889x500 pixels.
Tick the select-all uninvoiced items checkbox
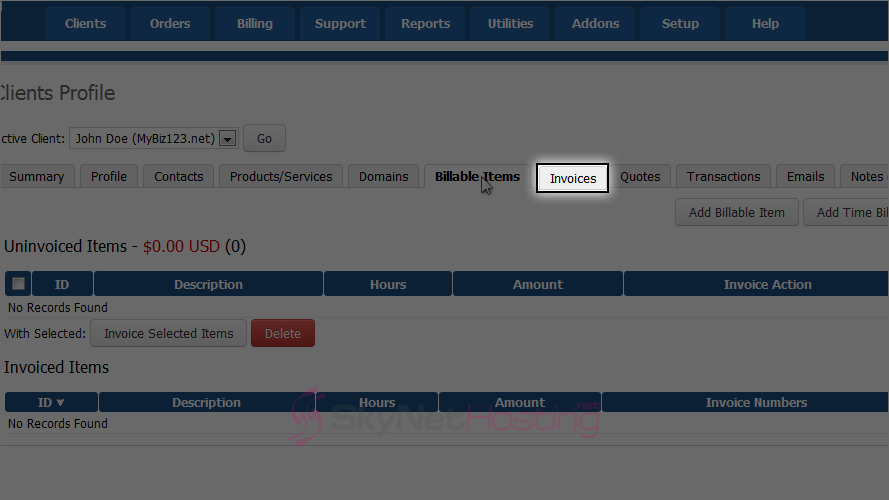click(x=18, y=283)
